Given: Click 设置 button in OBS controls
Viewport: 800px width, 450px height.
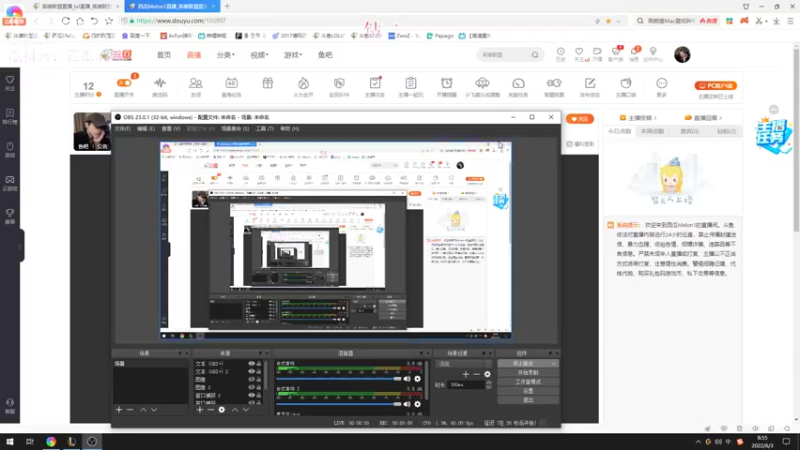Looking at the screenshot, I should point(528,391).
